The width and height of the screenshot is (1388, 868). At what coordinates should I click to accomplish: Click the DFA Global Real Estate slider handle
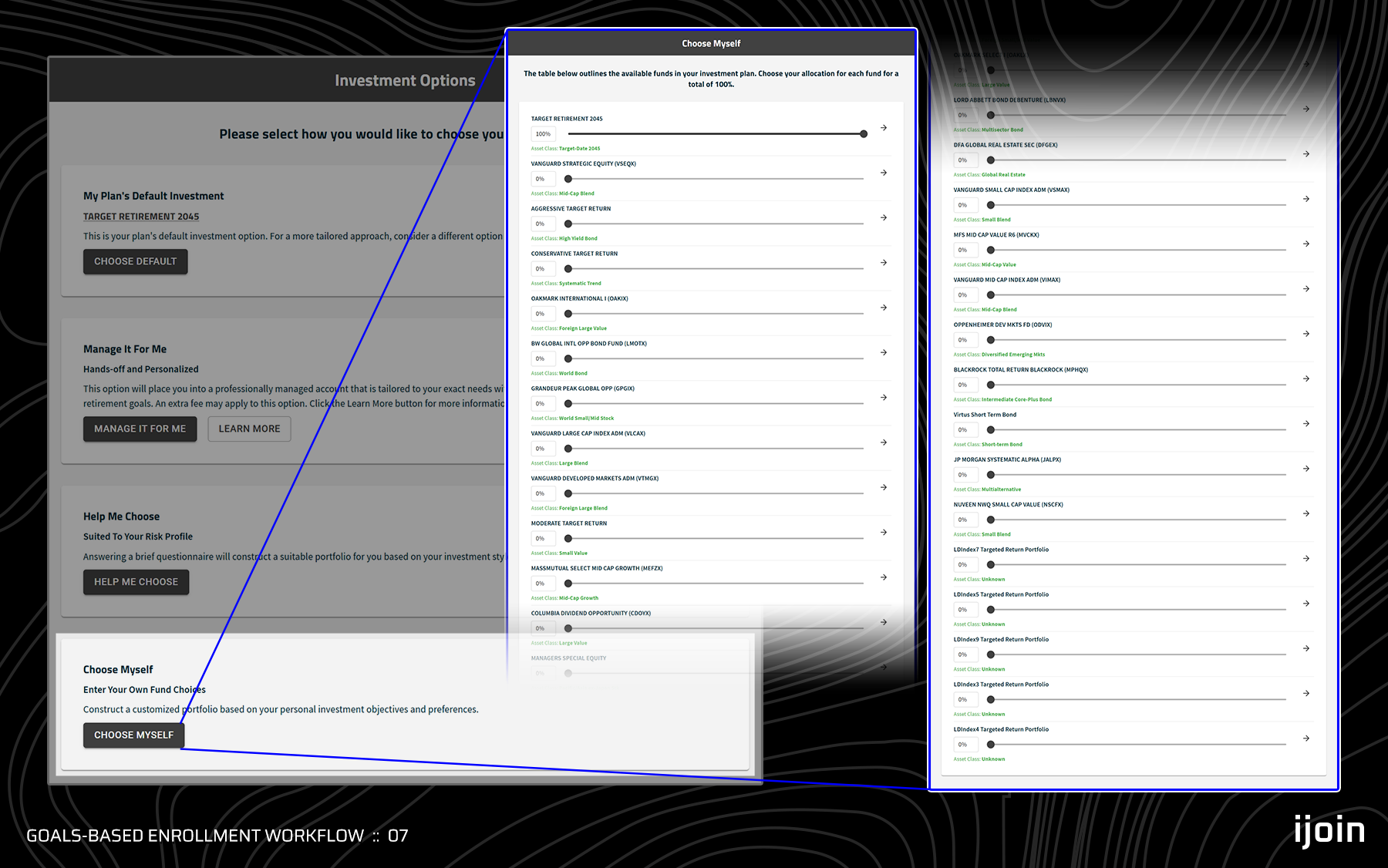click(x=991, y=160)
